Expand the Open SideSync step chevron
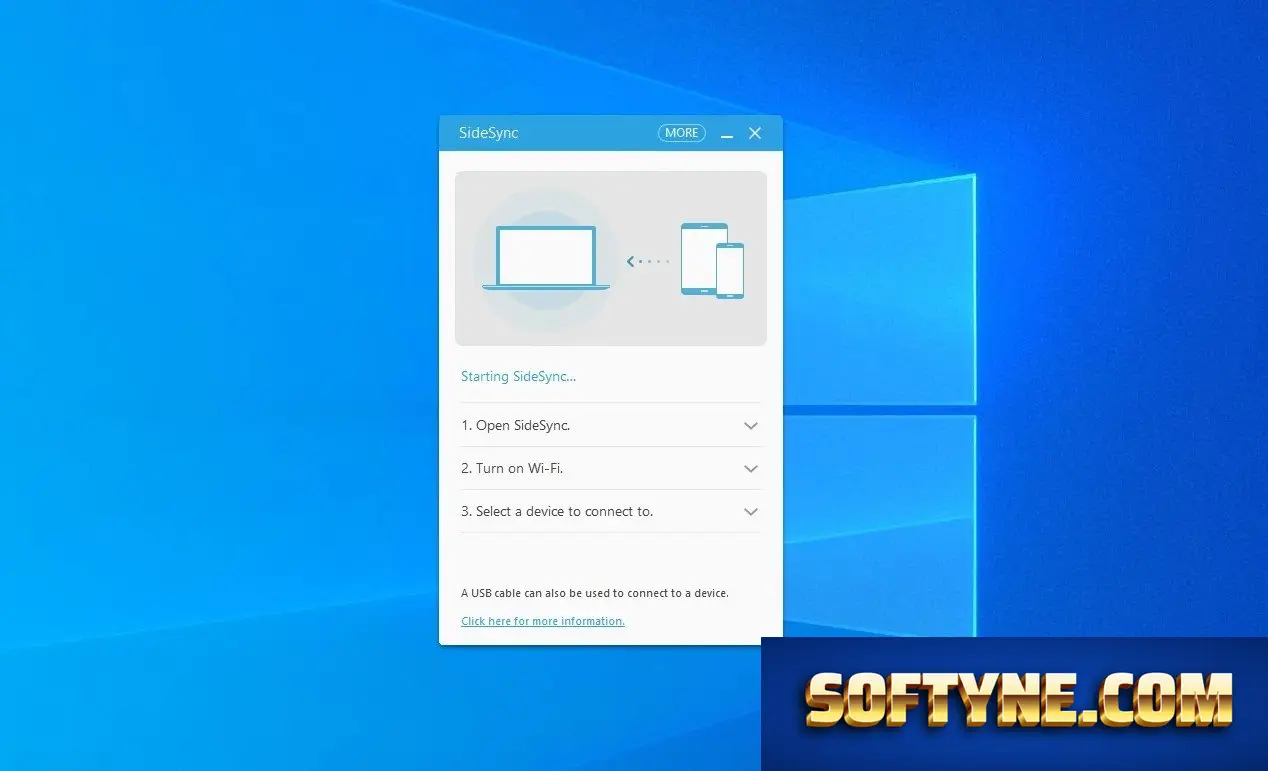The height and width of the screenshot is (771, 1268). point(751,426)
